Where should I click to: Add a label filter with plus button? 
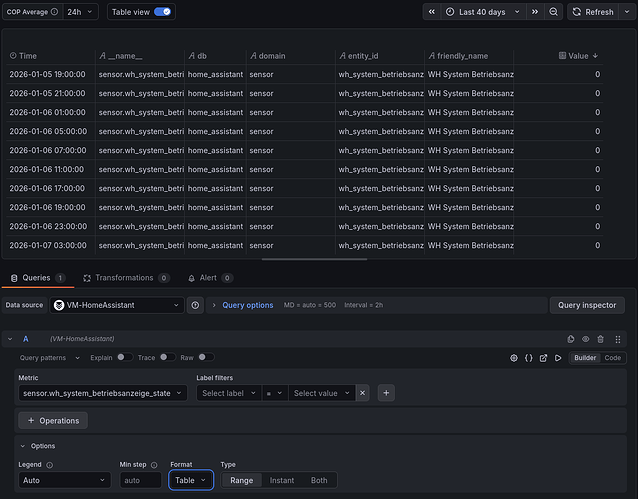coord(386,393)
